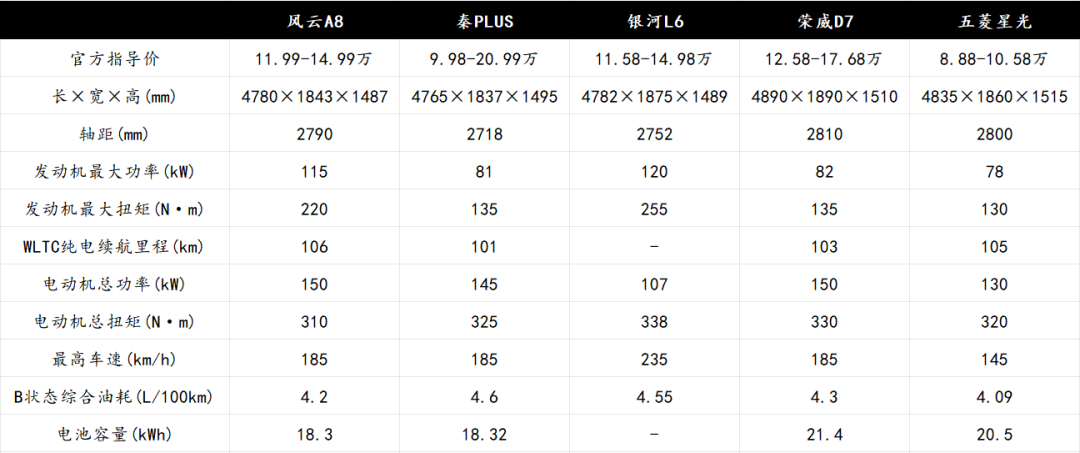Click the 4890×1890×1510 dimensions cell

coord(823,97)
